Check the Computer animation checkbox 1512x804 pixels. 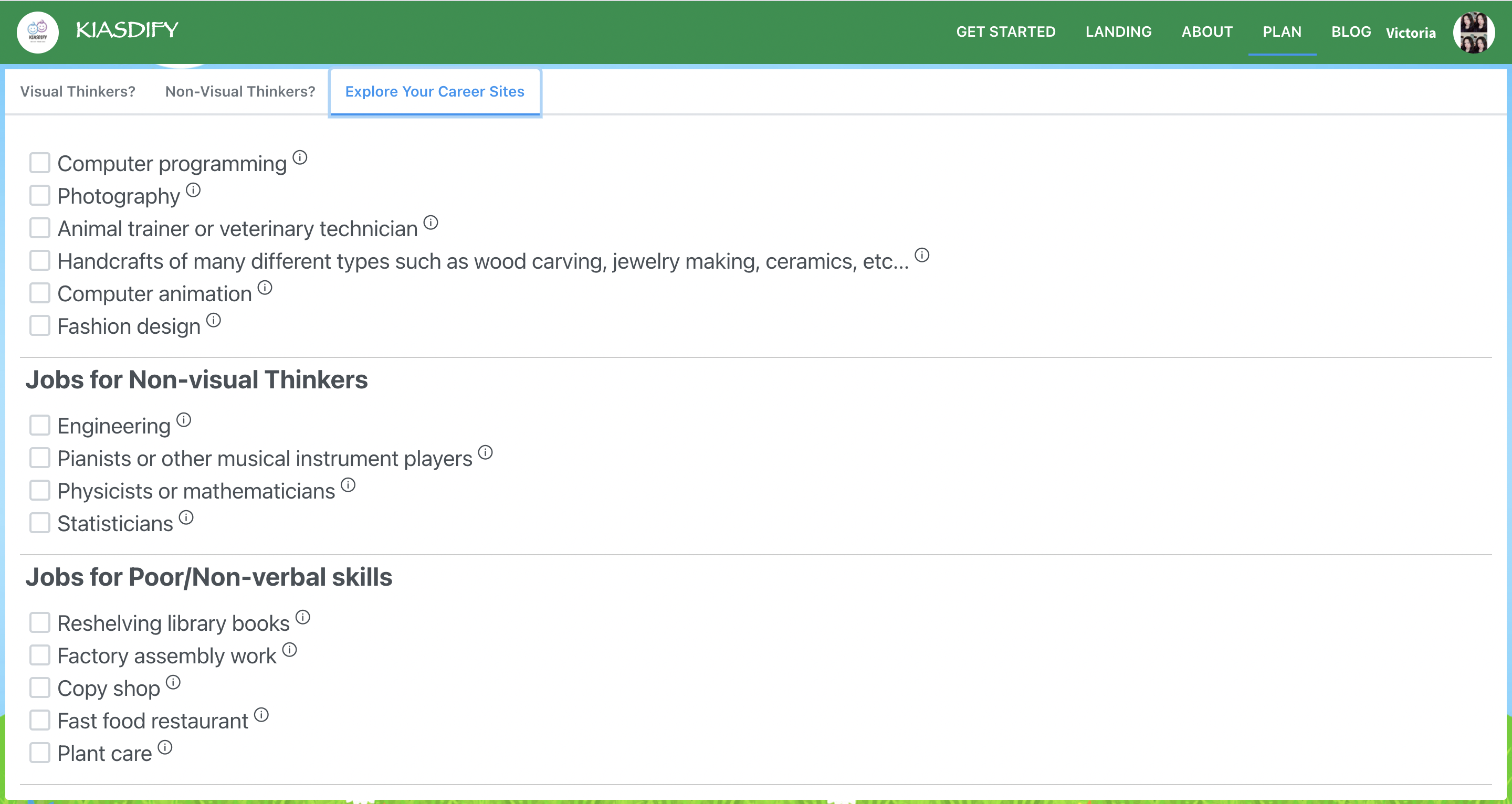pyautogui.click(x=40, y=293)
